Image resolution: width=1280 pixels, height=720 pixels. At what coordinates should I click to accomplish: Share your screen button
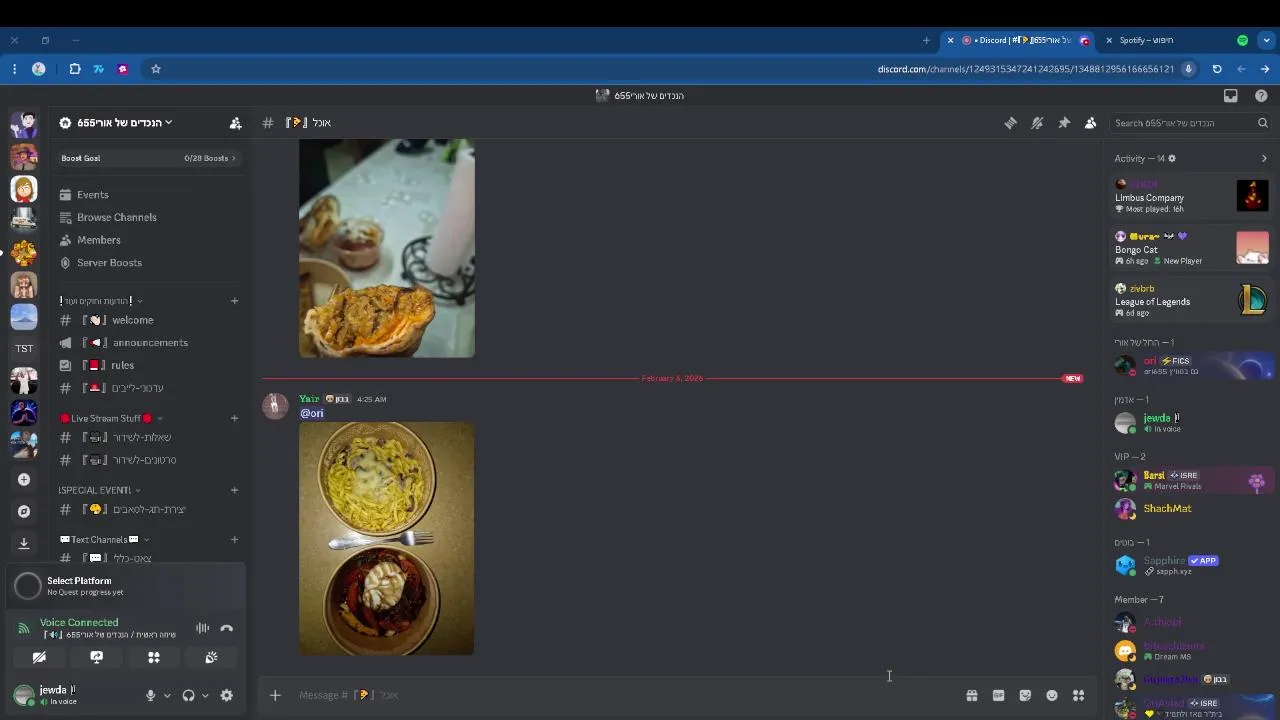tap(96, 657)
